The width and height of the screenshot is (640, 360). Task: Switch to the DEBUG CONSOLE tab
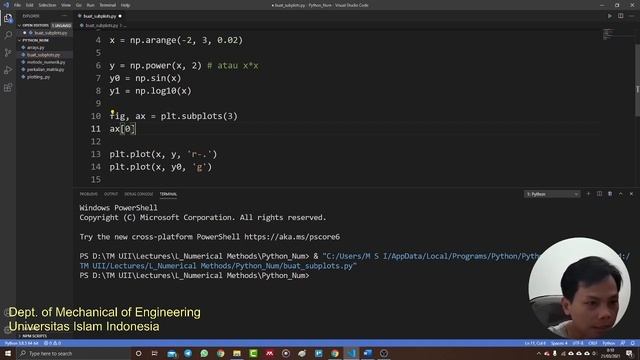[x=139, y=194]
